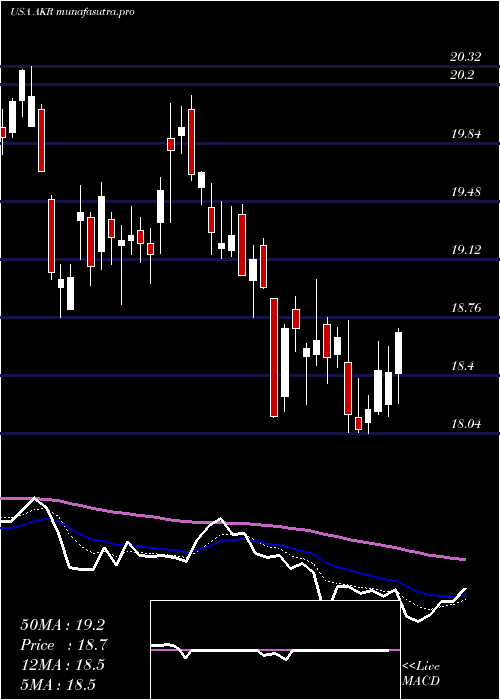500x700 pixels.
Task: Click the 'USA AKR munafasutra.pro' chart title
Action: coord(72,12)
